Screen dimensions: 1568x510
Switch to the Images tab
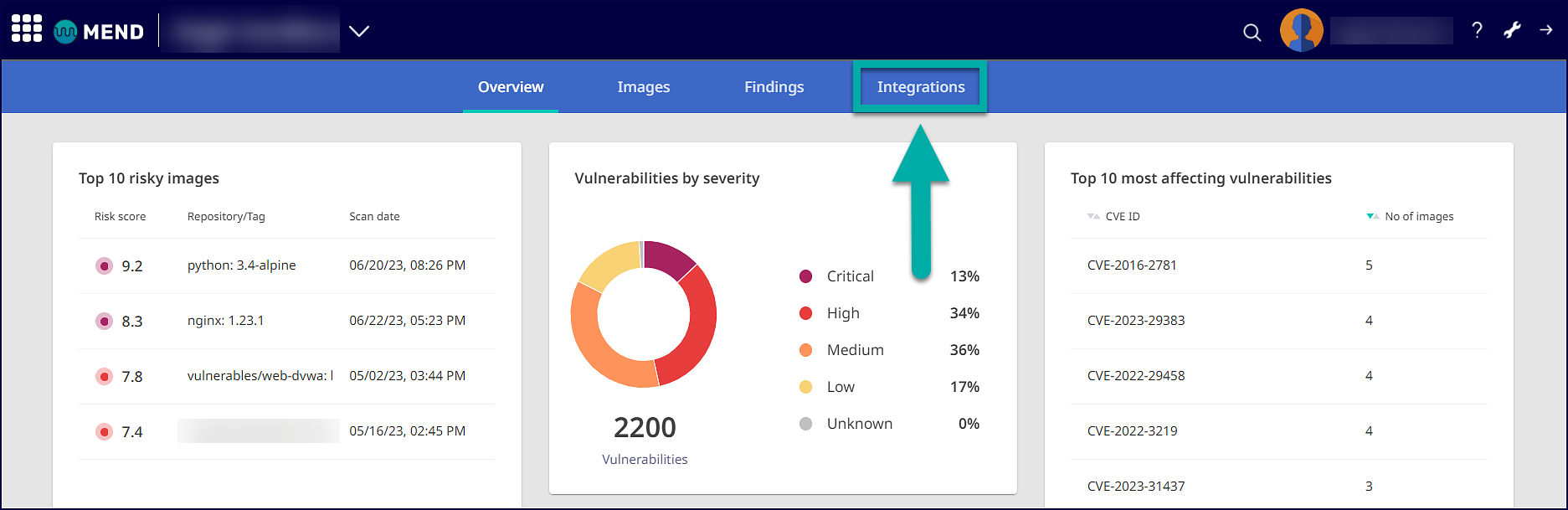click(643, 87)
